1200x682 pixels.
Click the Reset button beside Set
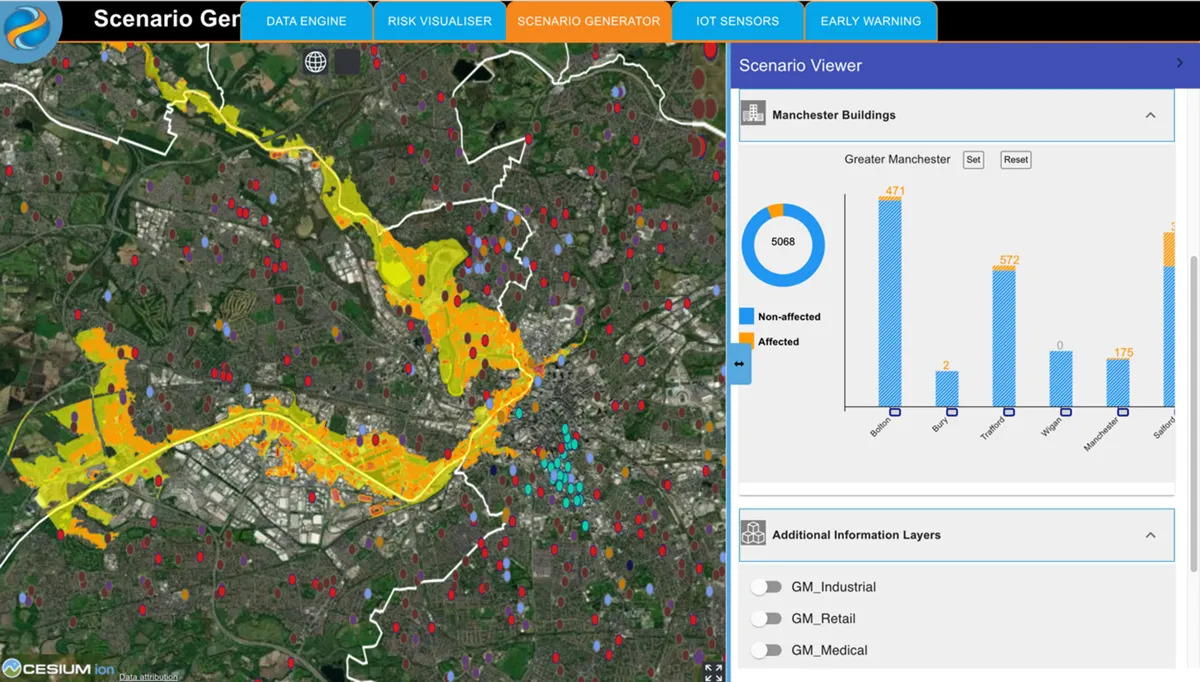[x=1015, y=160]
